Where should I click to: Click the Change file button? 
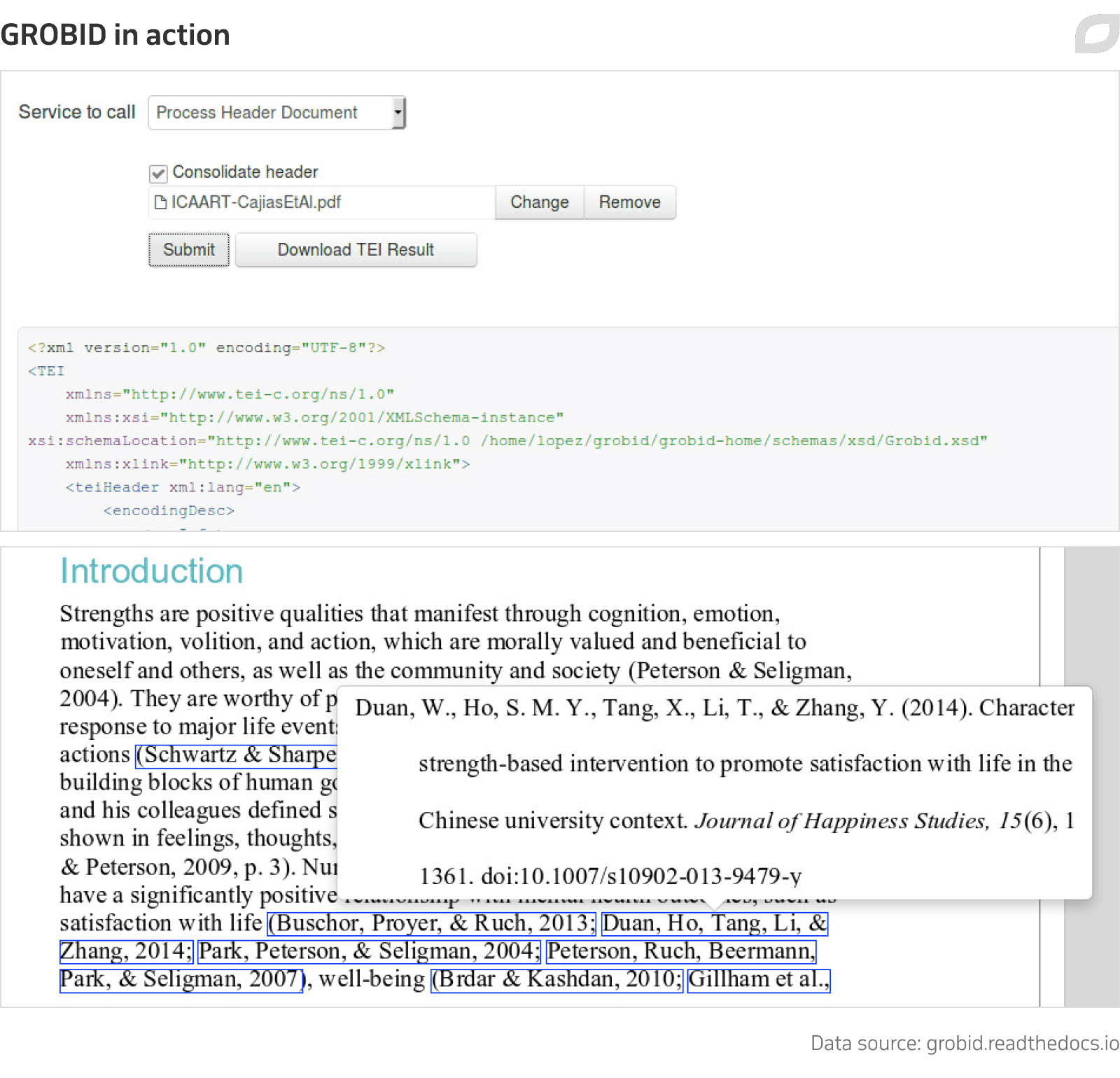[539, 202]
